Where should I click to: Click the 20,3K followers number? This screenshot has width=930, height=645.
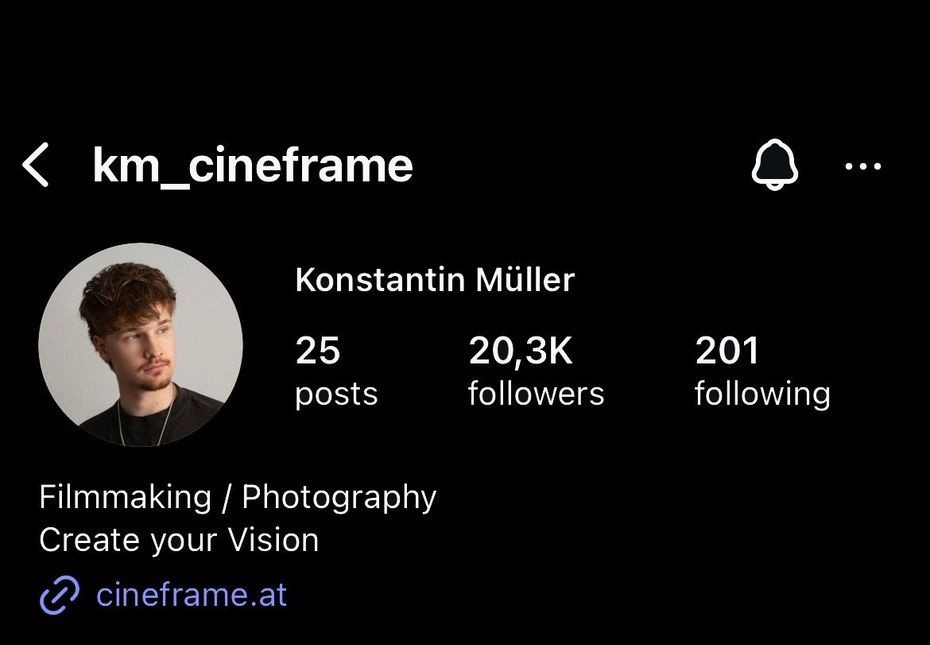[520, 351]
